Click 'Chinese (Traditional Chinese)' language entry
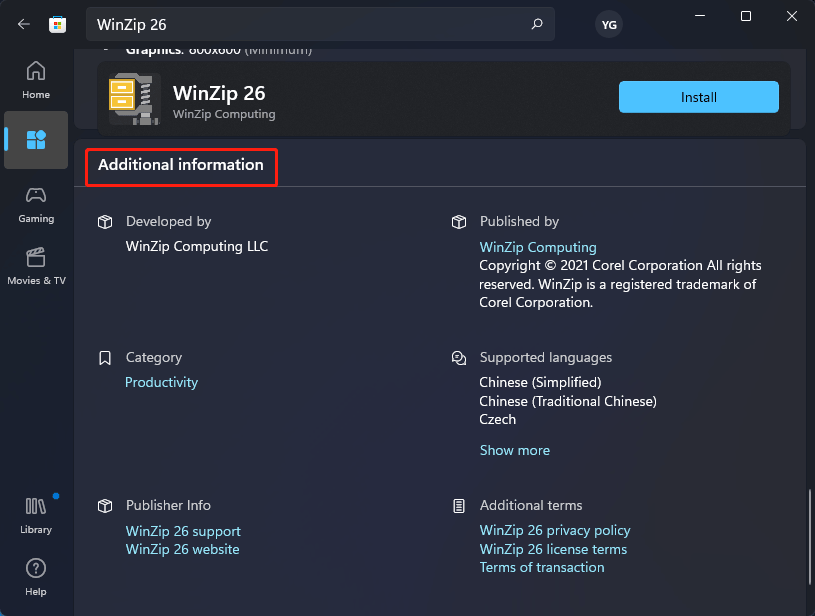Screen dimensions: 815x616 tap(568, 401)
